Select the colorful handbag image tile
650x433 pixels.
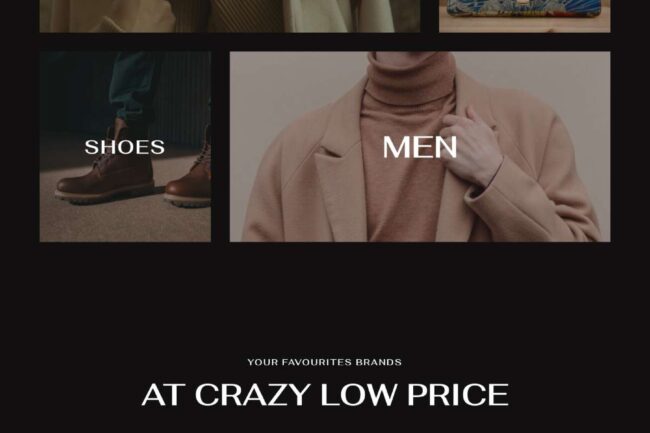point(525,16)
